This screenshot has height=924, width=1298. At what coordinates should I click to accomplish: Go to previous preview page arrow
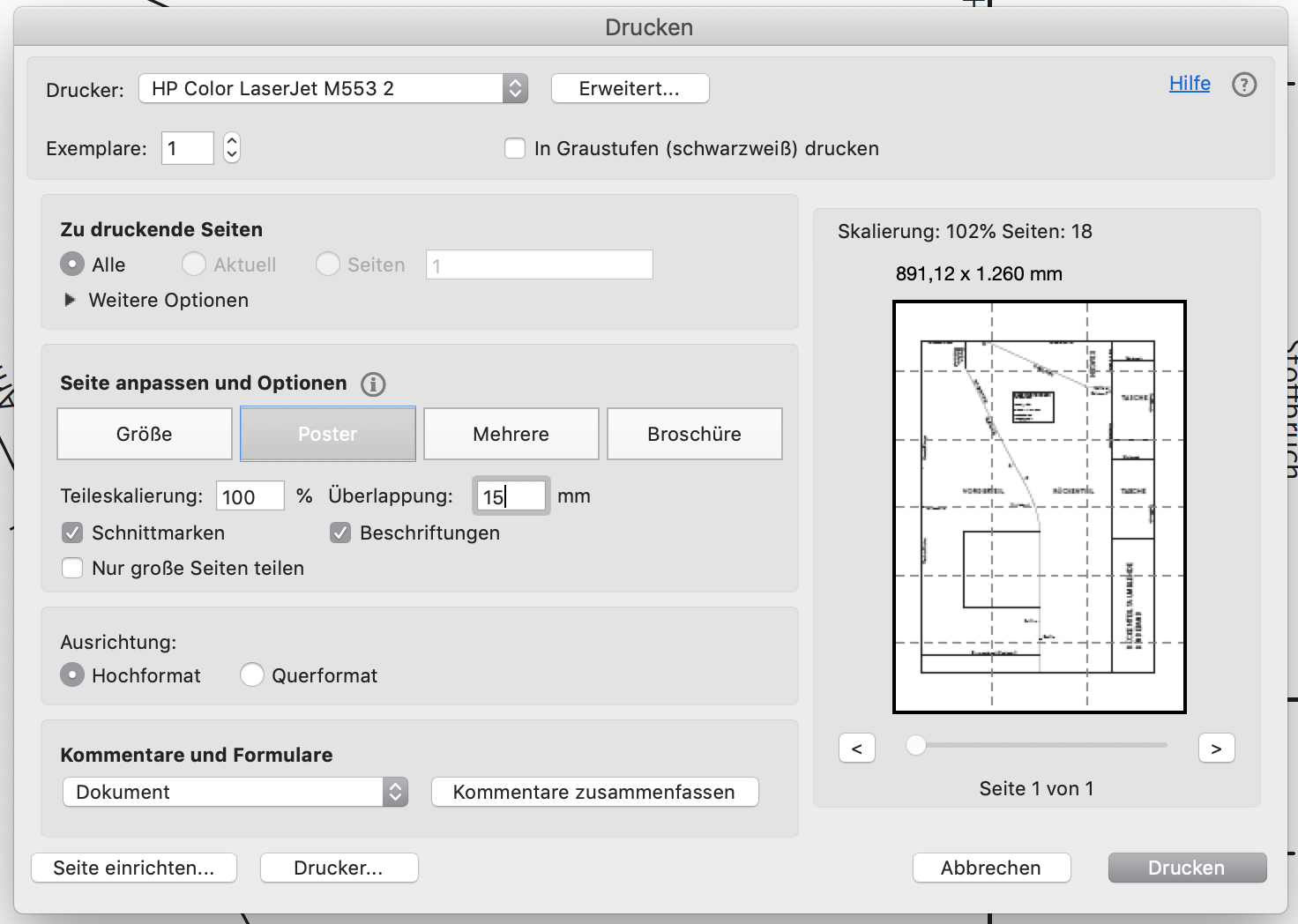(857, 749)
